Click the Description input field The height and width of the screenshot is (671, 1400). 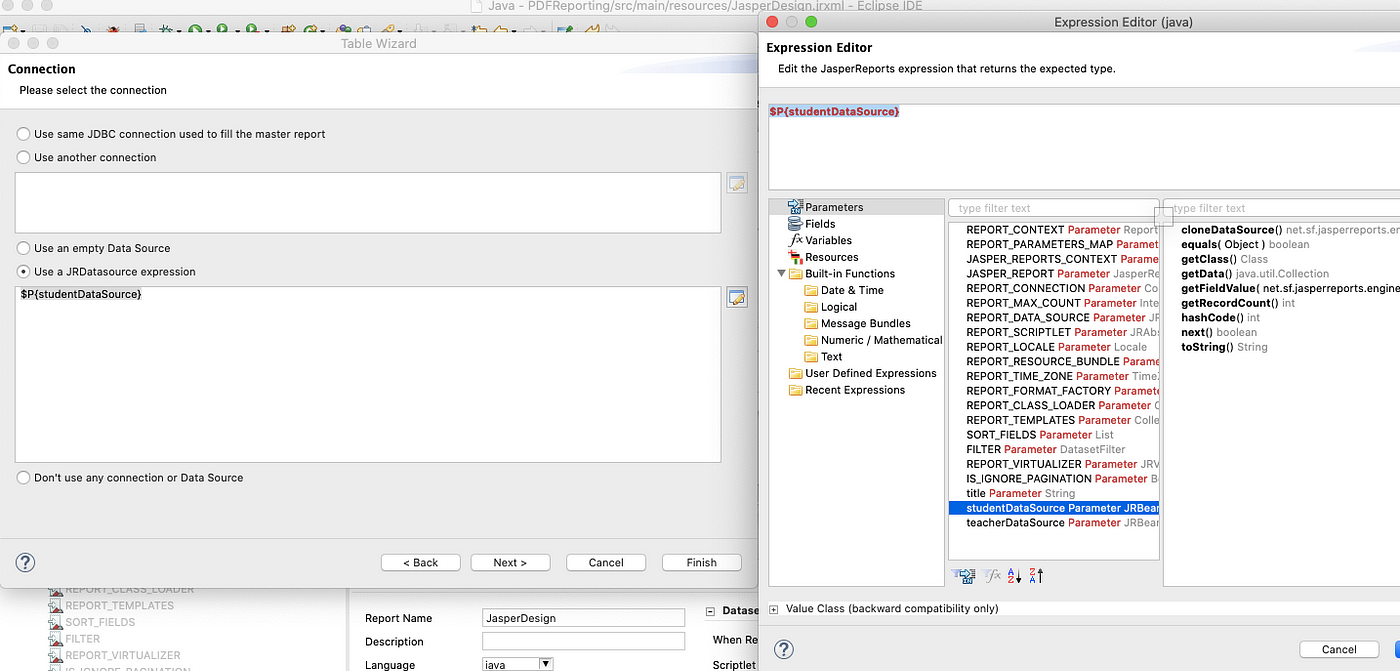[x=583, y=641]
